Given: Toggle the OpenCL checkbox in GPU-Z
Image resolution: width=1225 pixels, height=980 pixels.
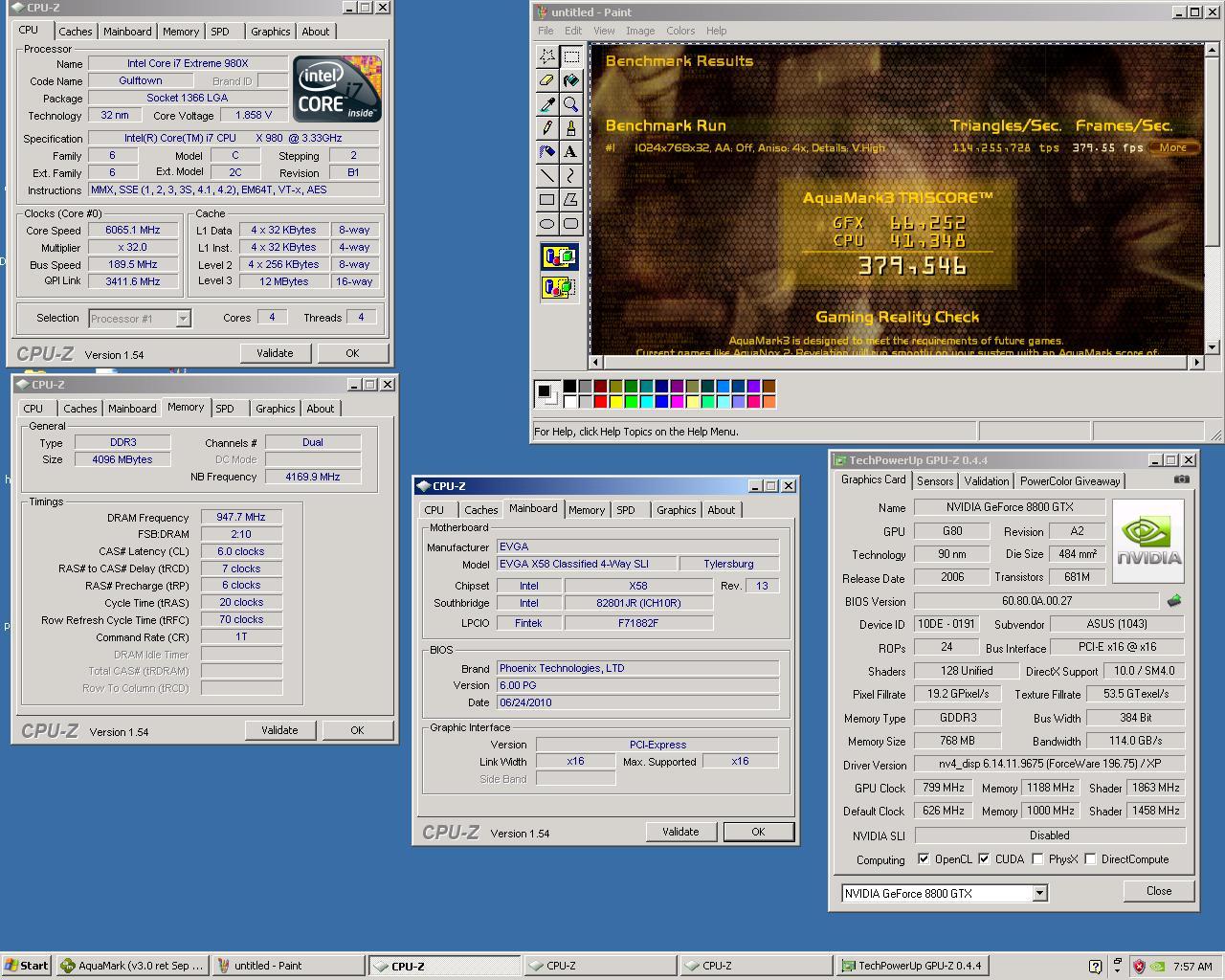Looking at the screenshot, I should tap(924, 859).
